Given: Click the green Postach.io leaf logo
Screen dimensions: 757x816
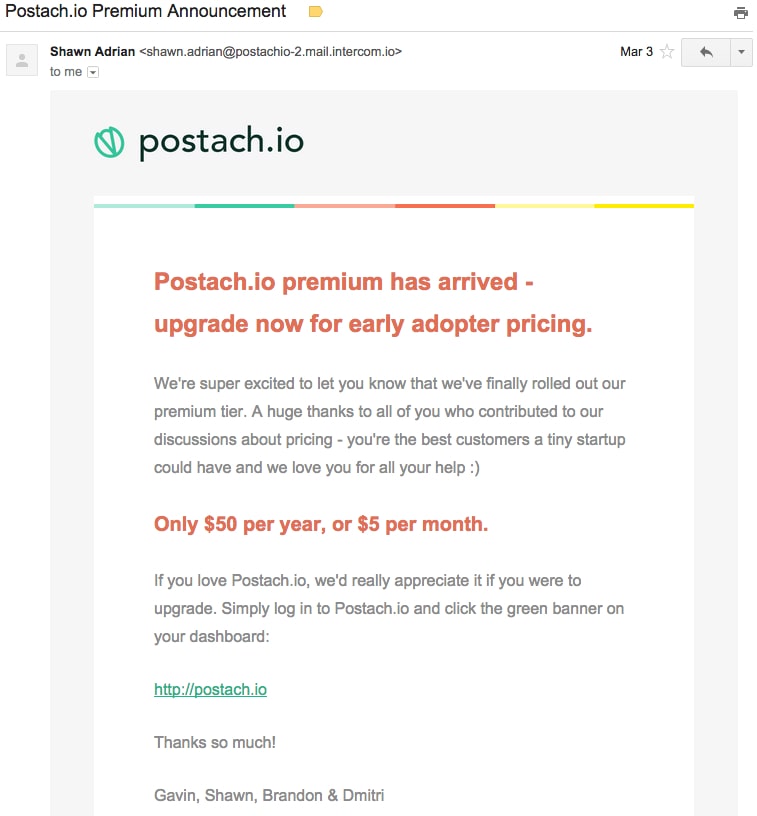Looking at the screenshot, I should coord(109,143).
